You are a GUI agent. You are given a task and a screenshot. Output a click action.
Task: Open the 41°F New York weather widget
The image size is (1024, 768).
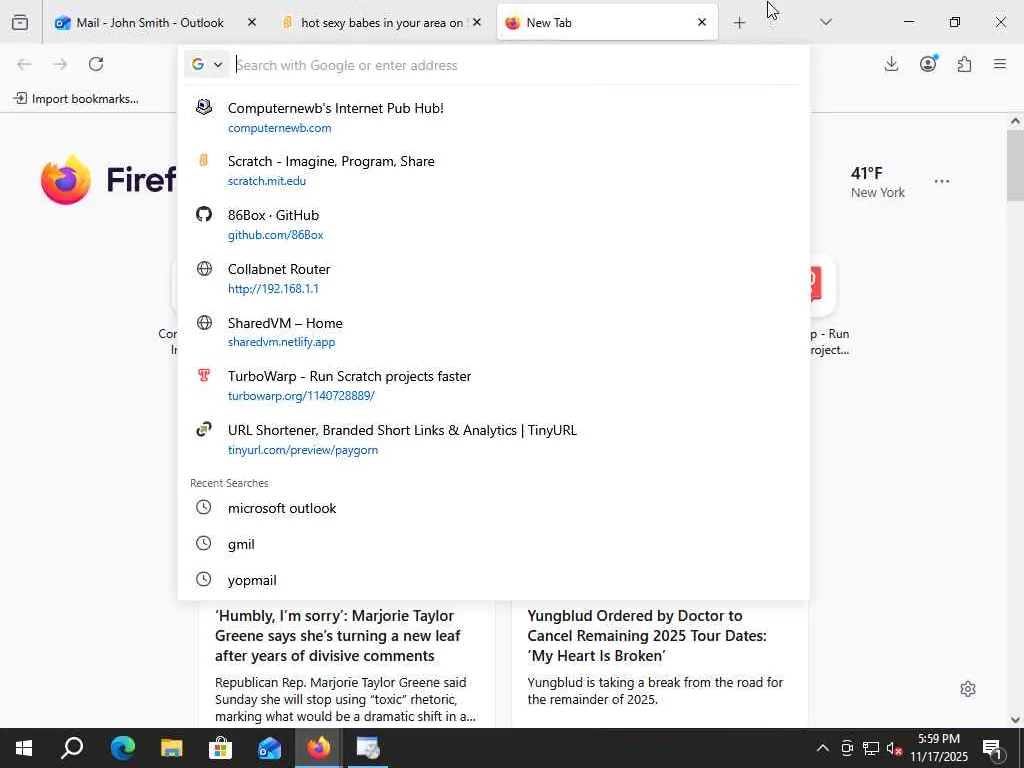pyautogui.click(x=877, y=182)
